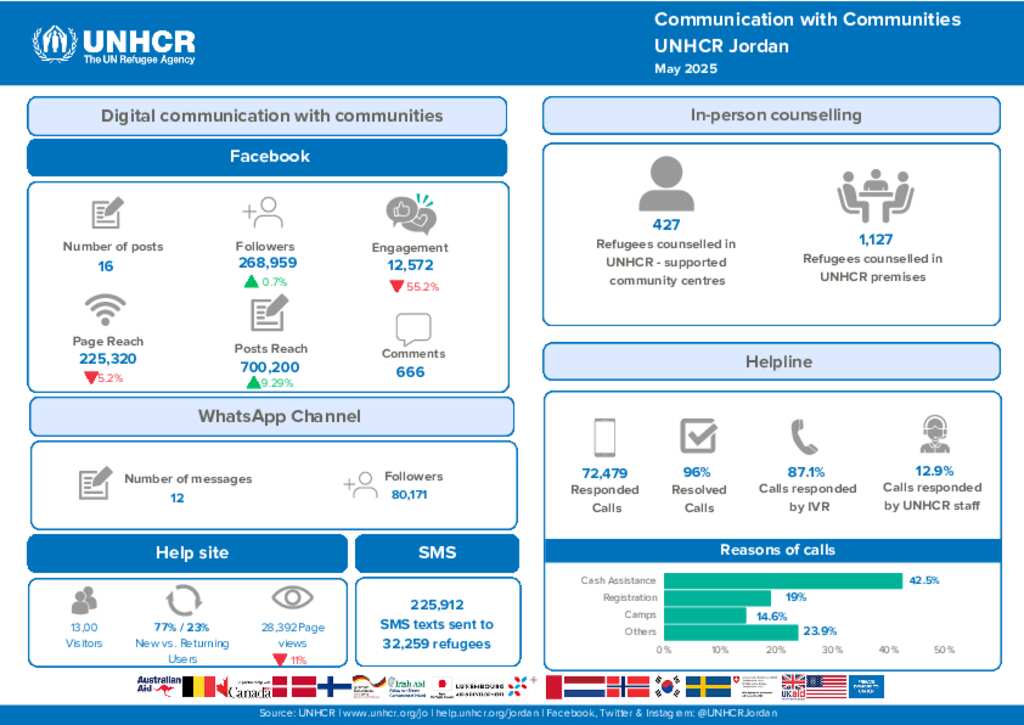Click the Facebook Followers add-person icon
1024x725 pixels.
tap(263, 212)
